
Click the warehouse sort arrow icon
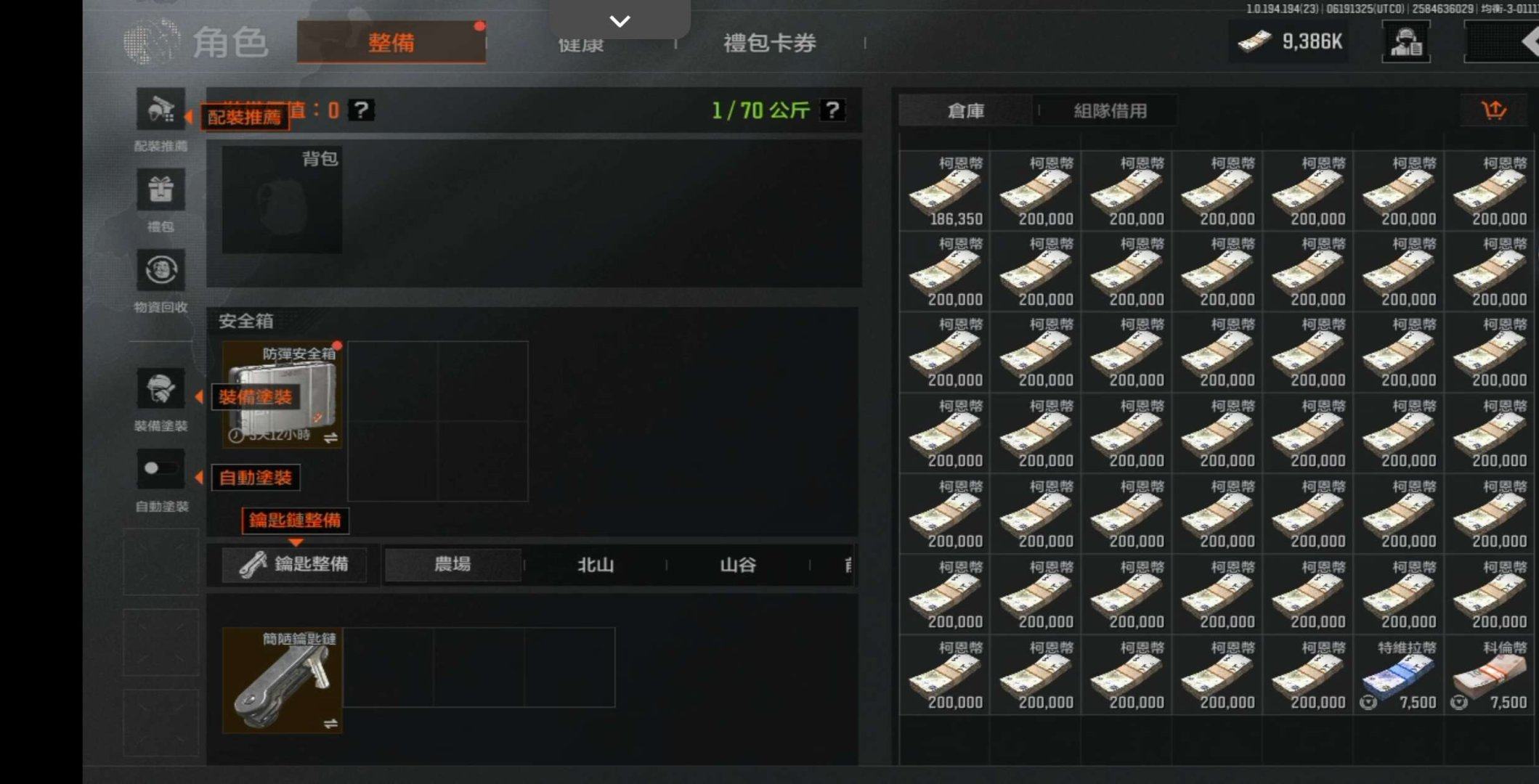(x=1493, y=110)
